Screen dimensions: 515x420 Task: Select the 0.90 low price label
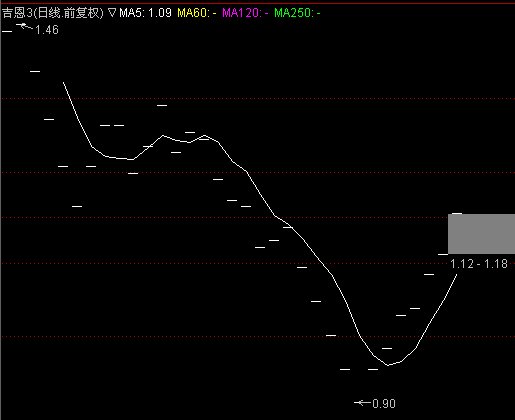click(x=384, y=404)
